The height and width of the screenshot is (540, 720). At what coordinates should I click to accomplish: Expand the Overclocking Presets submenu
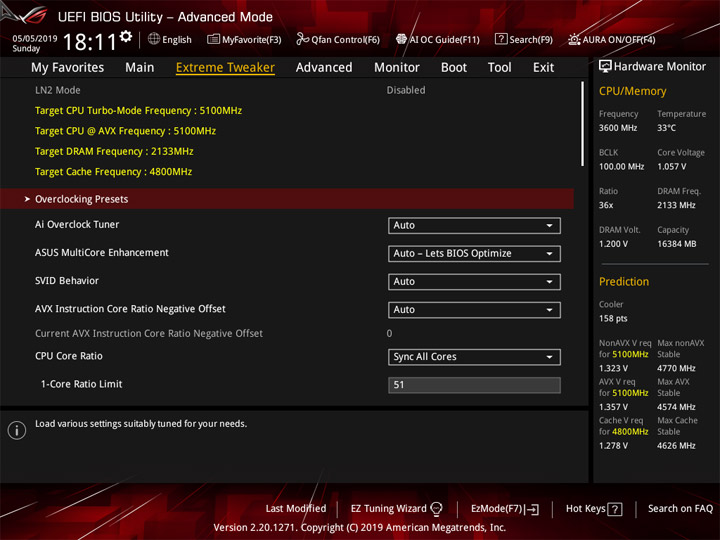(287, 199)
